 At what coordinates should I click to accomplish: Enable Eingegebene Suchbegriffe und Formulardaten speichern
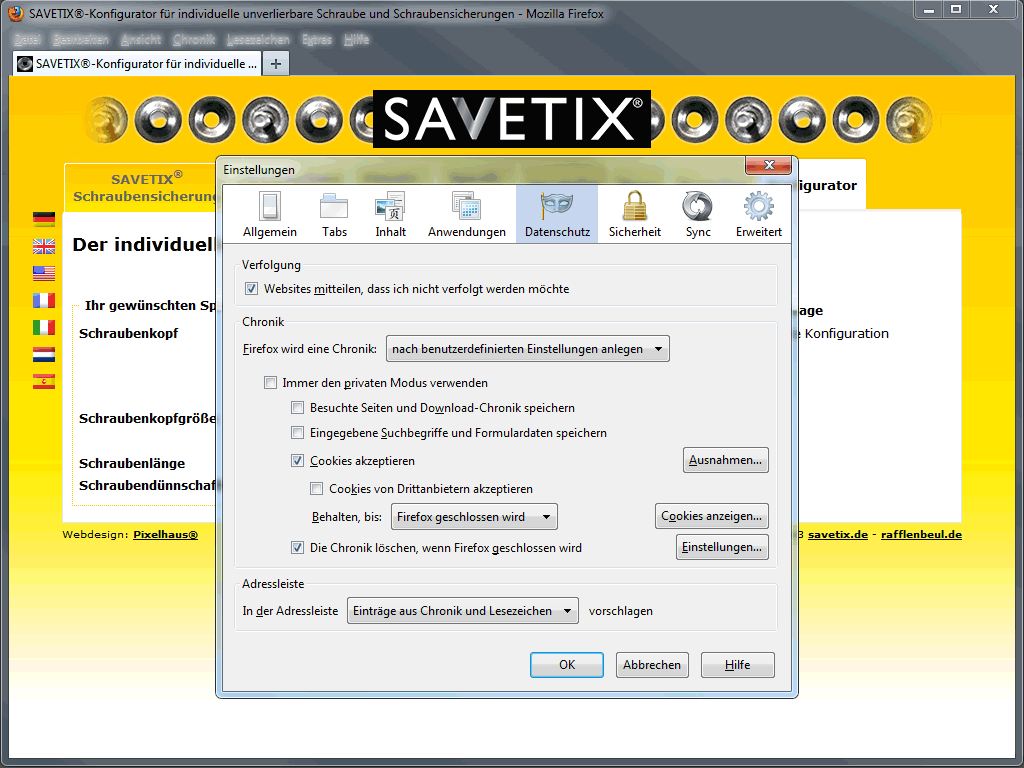coord(298,432)
